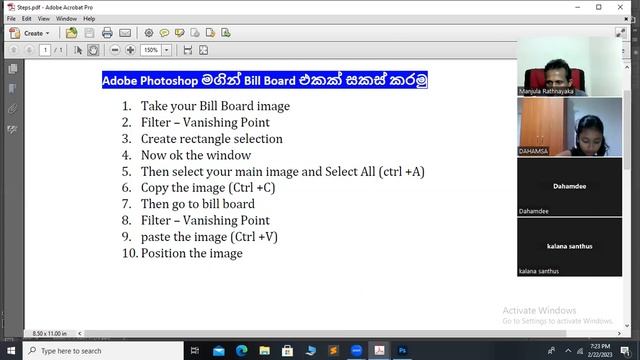
Task: Click the page size 8.50 x 11.00 in label
Action: coord(49,333)
